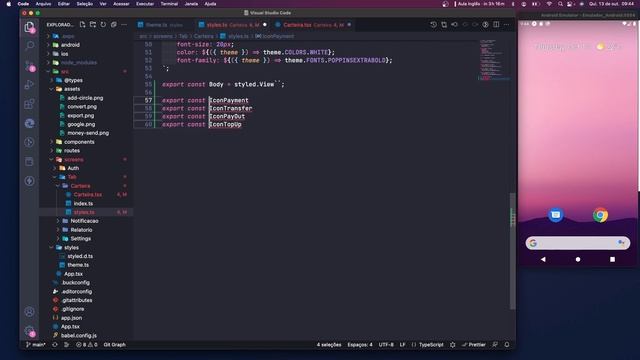Click the UTF-8 encoding indicator
The width and height of the screenshot is (640, 360).
point(386,345)
